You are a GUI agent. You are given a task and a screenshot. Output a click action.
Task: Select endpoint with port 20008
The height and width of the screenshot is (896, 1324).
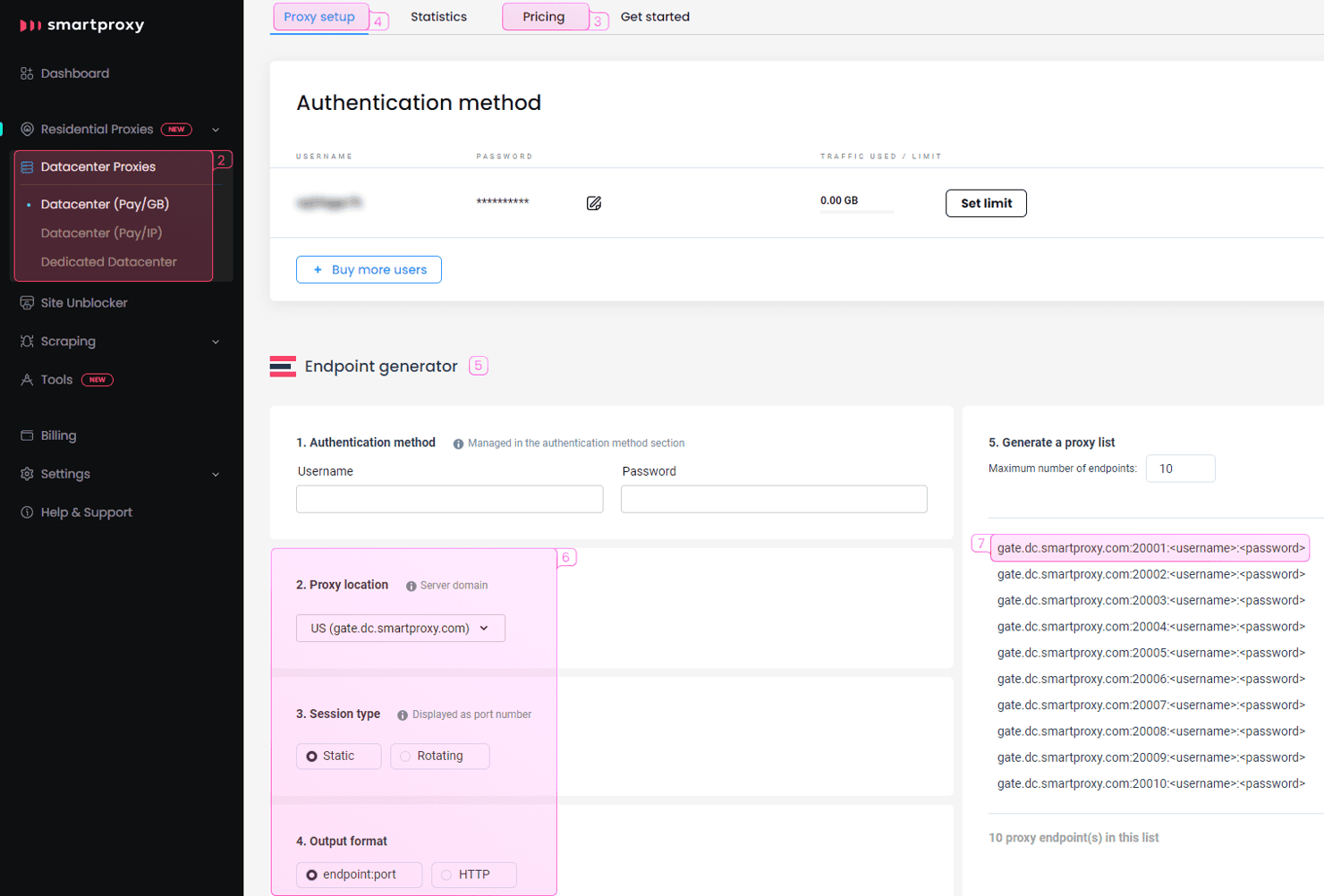point(1150,731)
